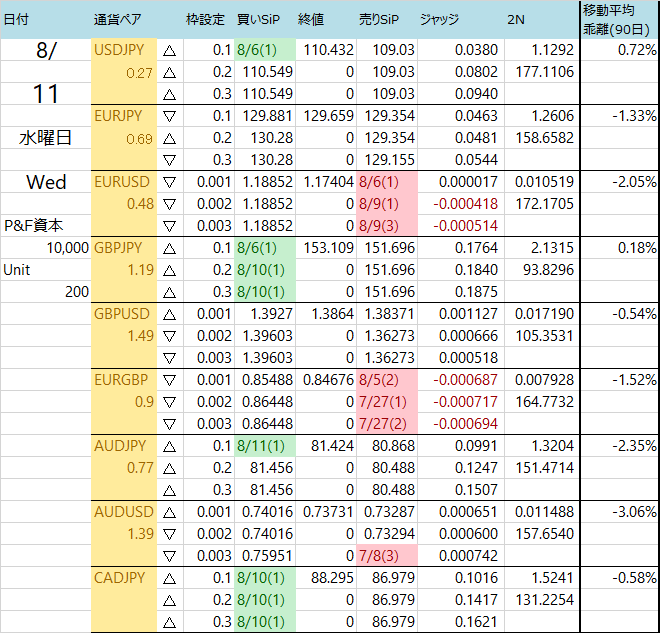This screenshot has height=633, width=660.
Task: Select the AUDUSD currency pair cell
Action: 124,512
